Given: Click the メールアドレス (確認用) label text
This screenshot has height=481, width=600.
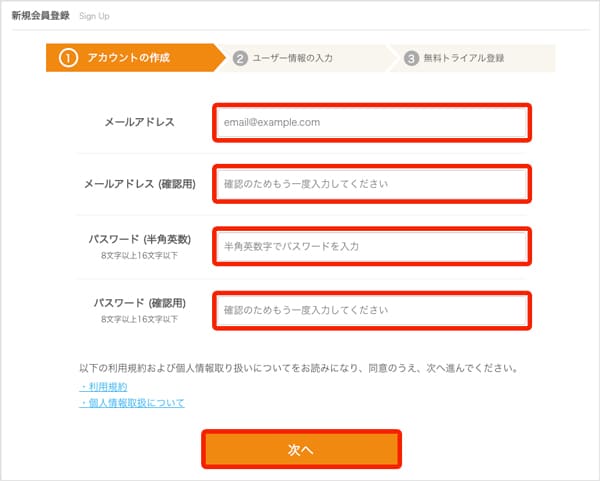Looking at the screenshot, I should (x=140, y=184).
